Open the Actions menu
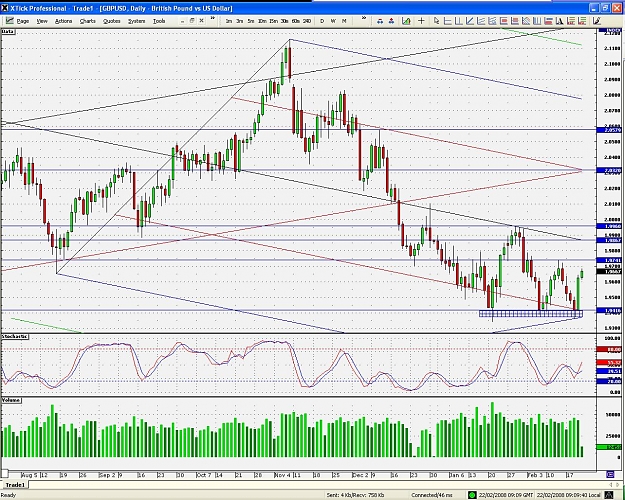This screenshot has width=625, height=500. [63, 21]
